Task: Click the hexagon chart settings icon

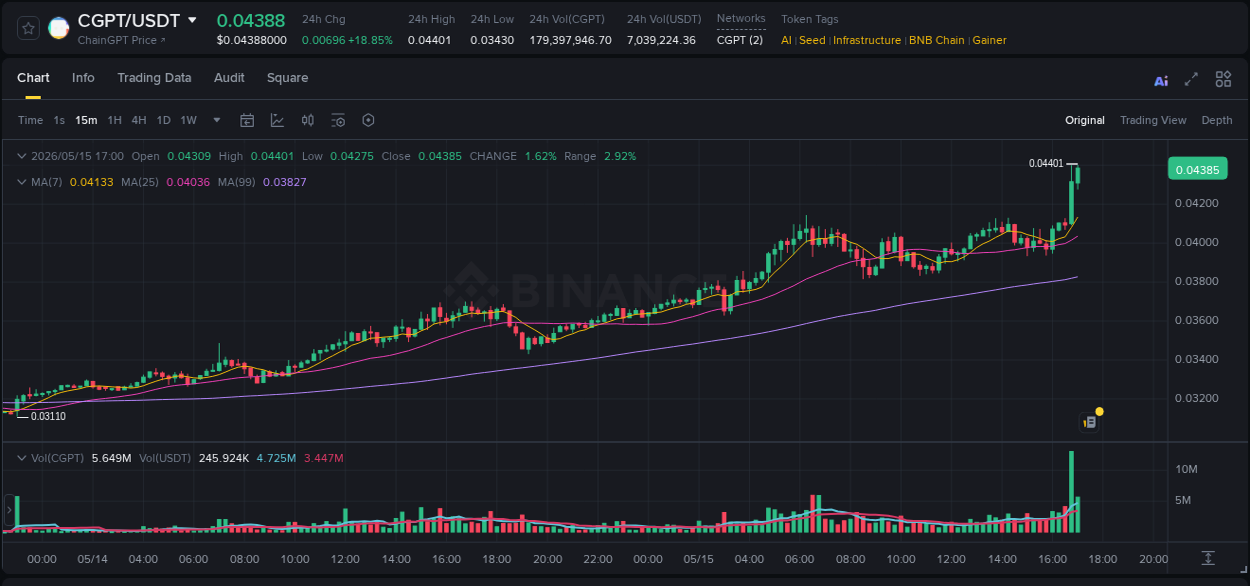Action: point(368,120)
